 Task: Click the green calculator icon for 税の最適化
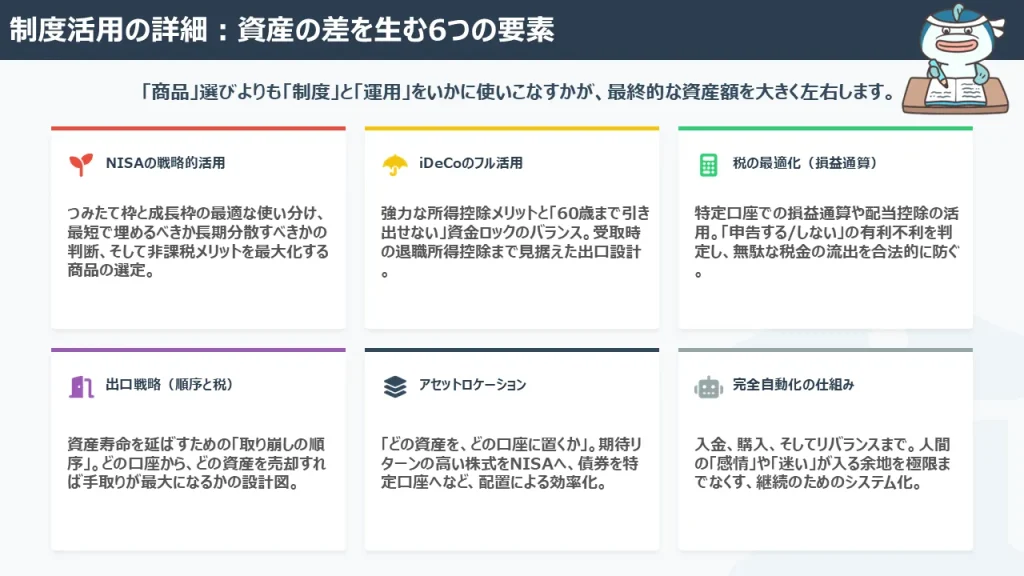click(x=708, y=164)
